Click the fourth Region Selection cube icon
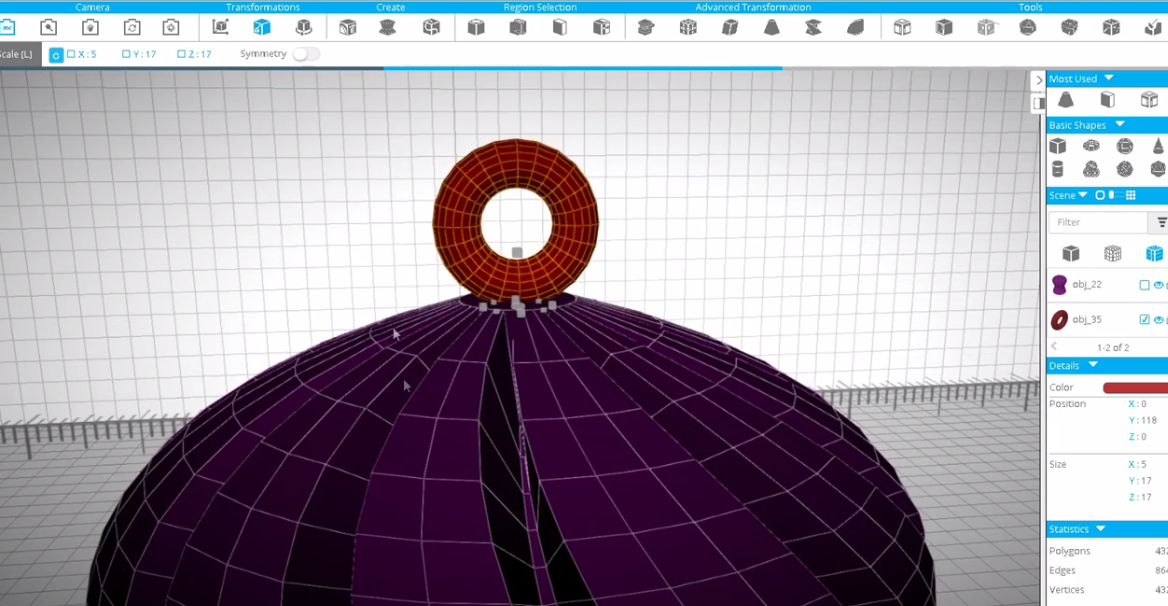This screenshot has height=606, width=1168. 601,28
